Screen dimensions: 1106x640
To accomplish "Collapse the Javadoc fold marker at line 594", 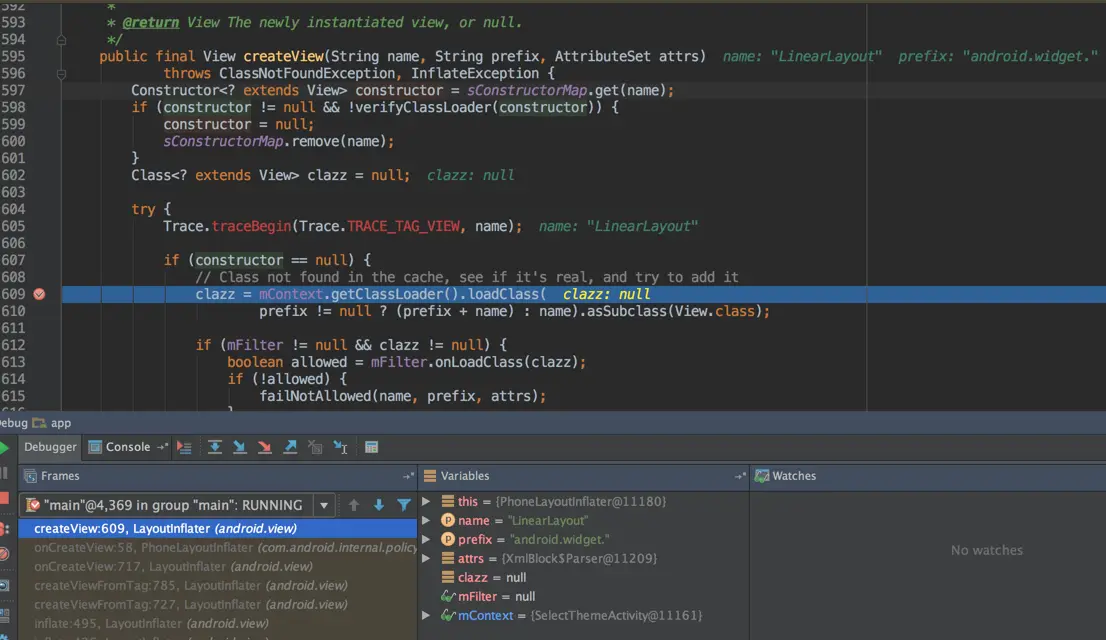I will 61,40.
